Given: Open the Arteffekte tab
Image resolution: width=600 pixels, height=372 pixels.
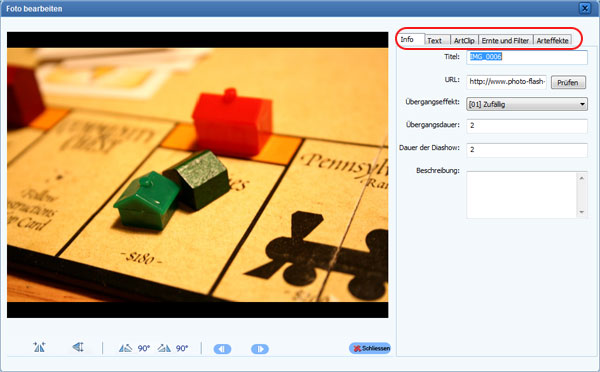Looking at the screenshot, I should coord(552,40).
